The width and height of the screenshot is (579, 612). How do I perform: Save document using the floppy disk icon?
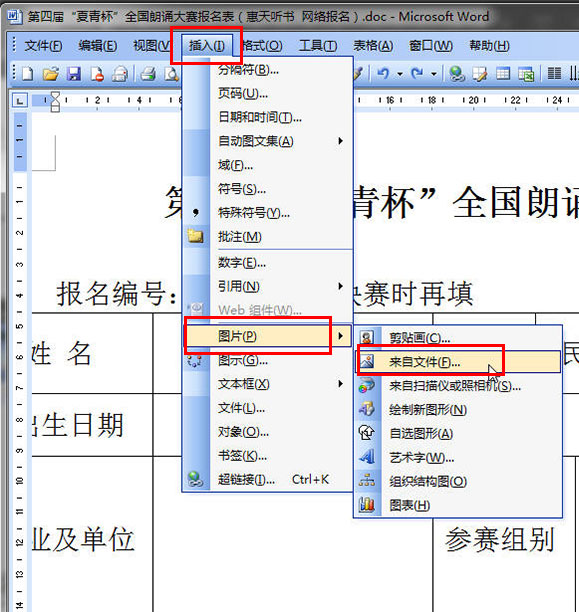pos(74,73)
